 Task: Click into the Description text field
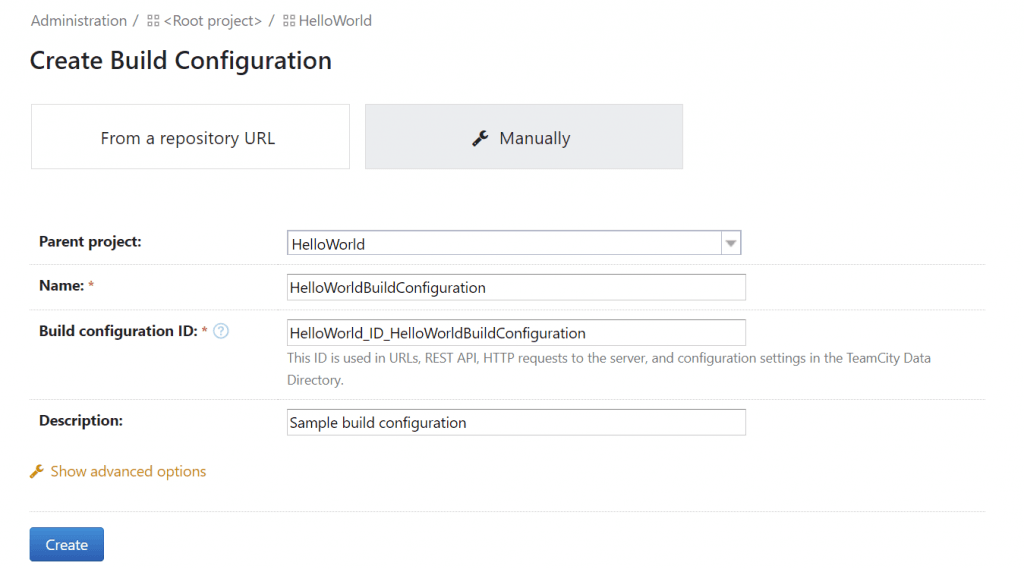(516, 422)
